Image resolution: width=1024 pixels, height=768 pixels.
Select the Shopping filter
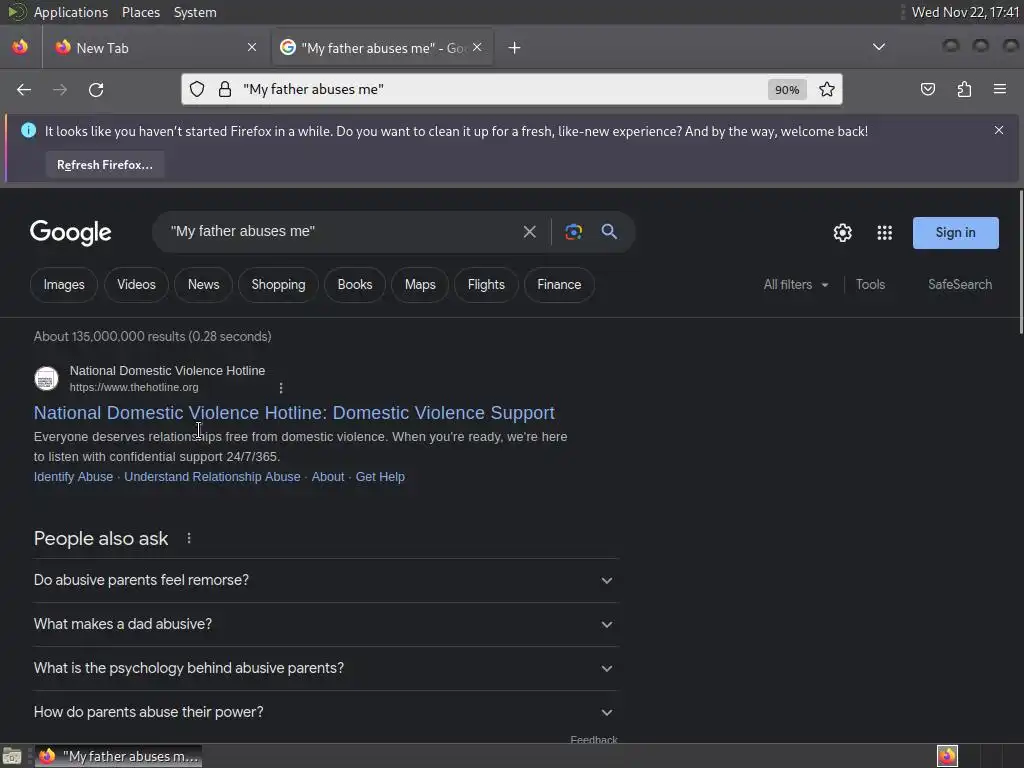(278, 285)
